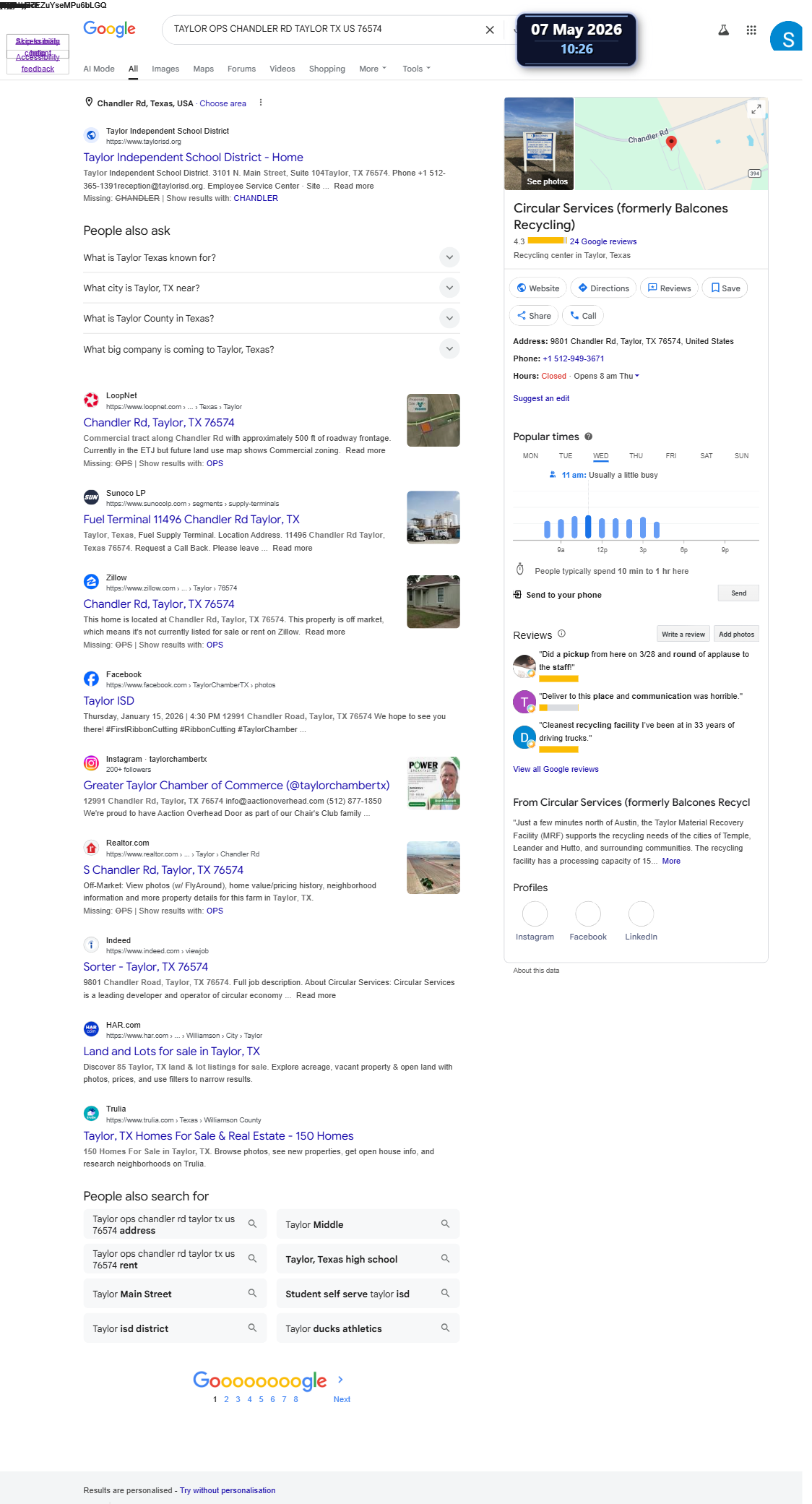Open 24 Google reviews link
812x1504 pixels.
tap(603, 241)
